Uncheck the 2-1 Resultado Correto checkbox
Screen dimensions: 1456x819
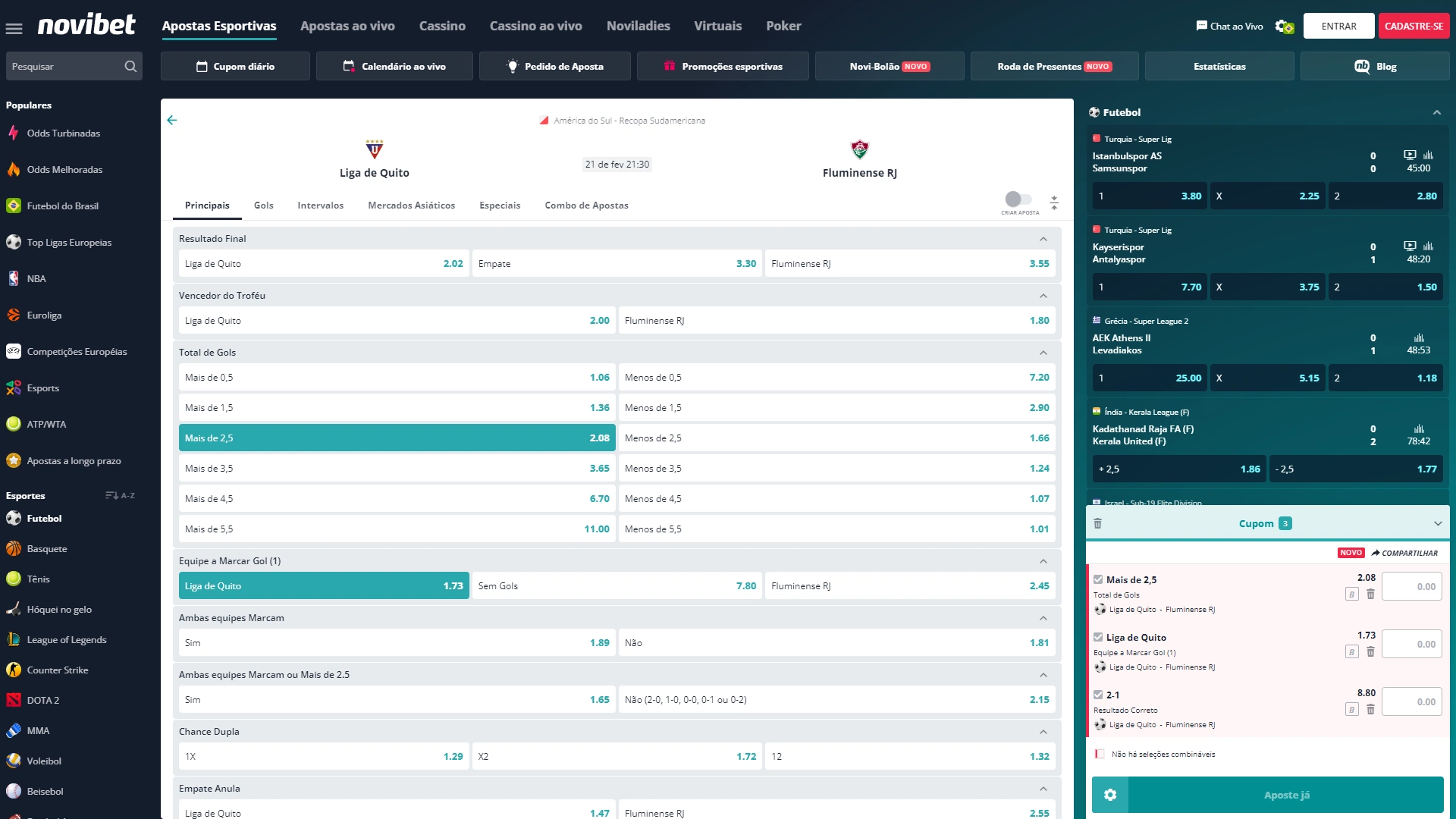pyautogui.click(x=1098, y=695)
